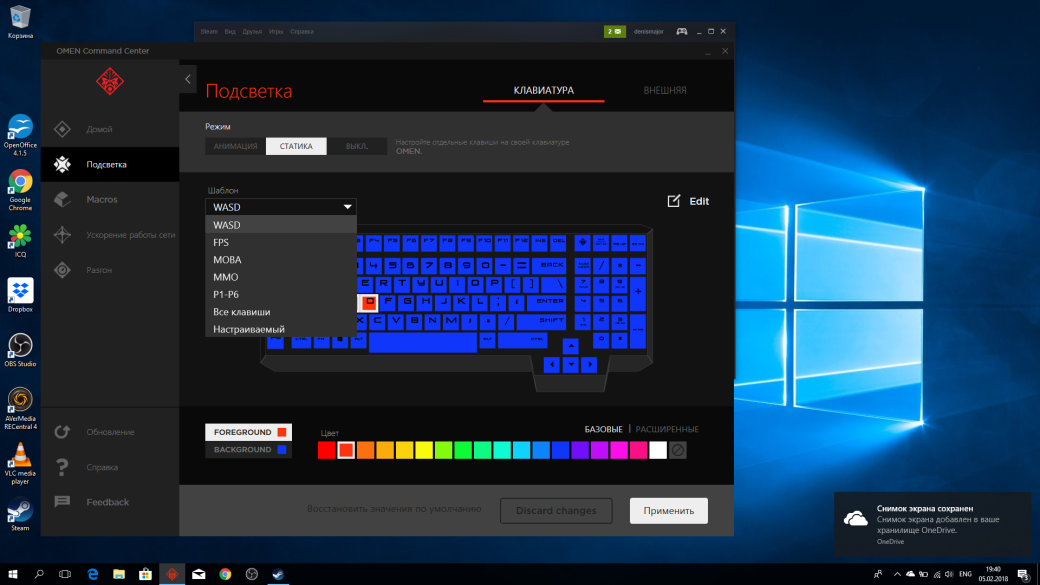
Task: Click the Справка question mark icon
Action: coord(62,467)
